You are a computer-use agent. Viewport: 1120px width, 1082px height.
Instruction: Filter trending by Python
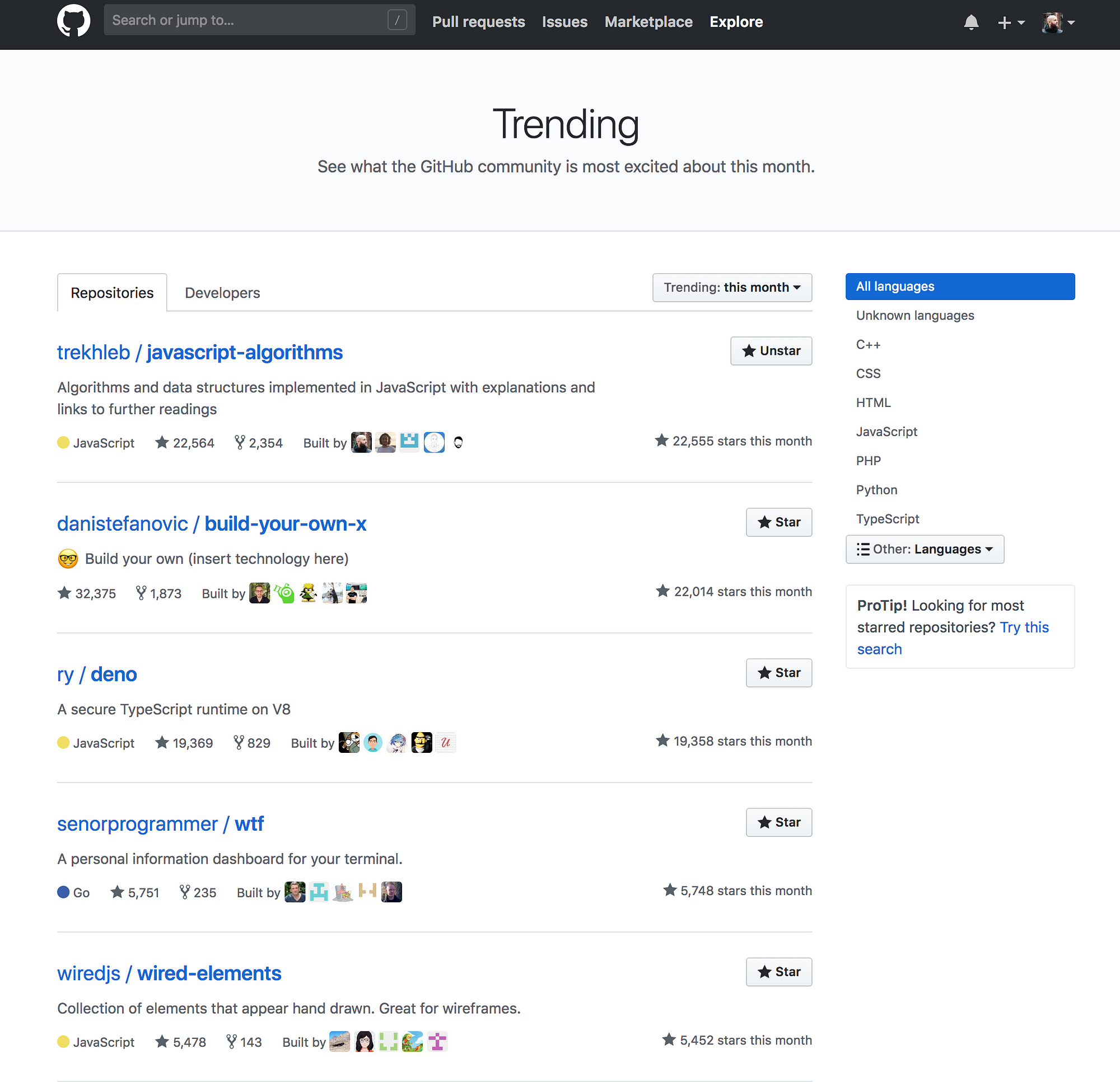coord(876,490)
